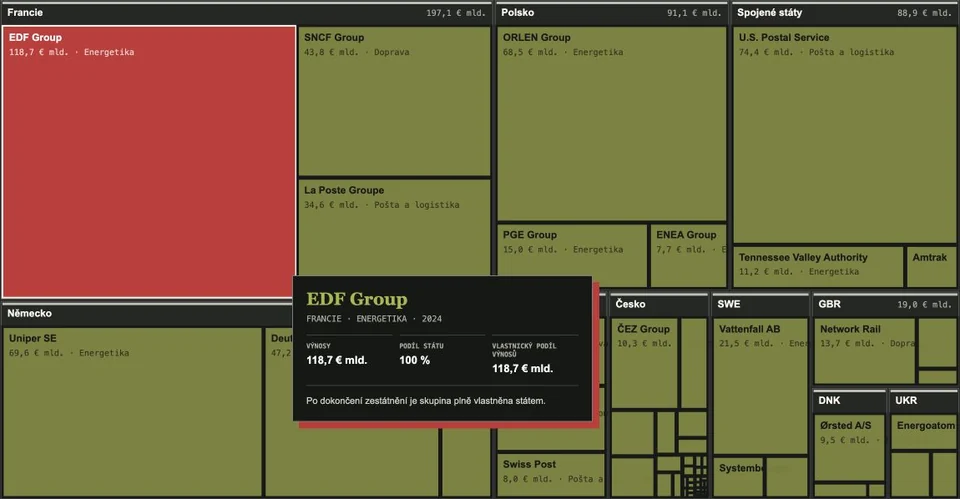The width and height of the screenshot is (960, 499).
Task: Click the Spojené státy header label
Action: pyautogui.click(x=770, y=12)
